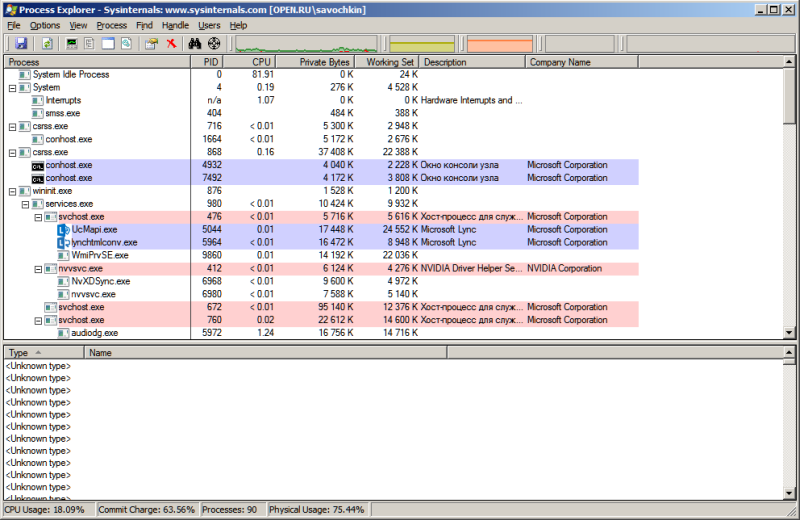Viewport: 800px width, 520px height.
Task: Click the yellow commit history mini graph
Action: (422, 44)
